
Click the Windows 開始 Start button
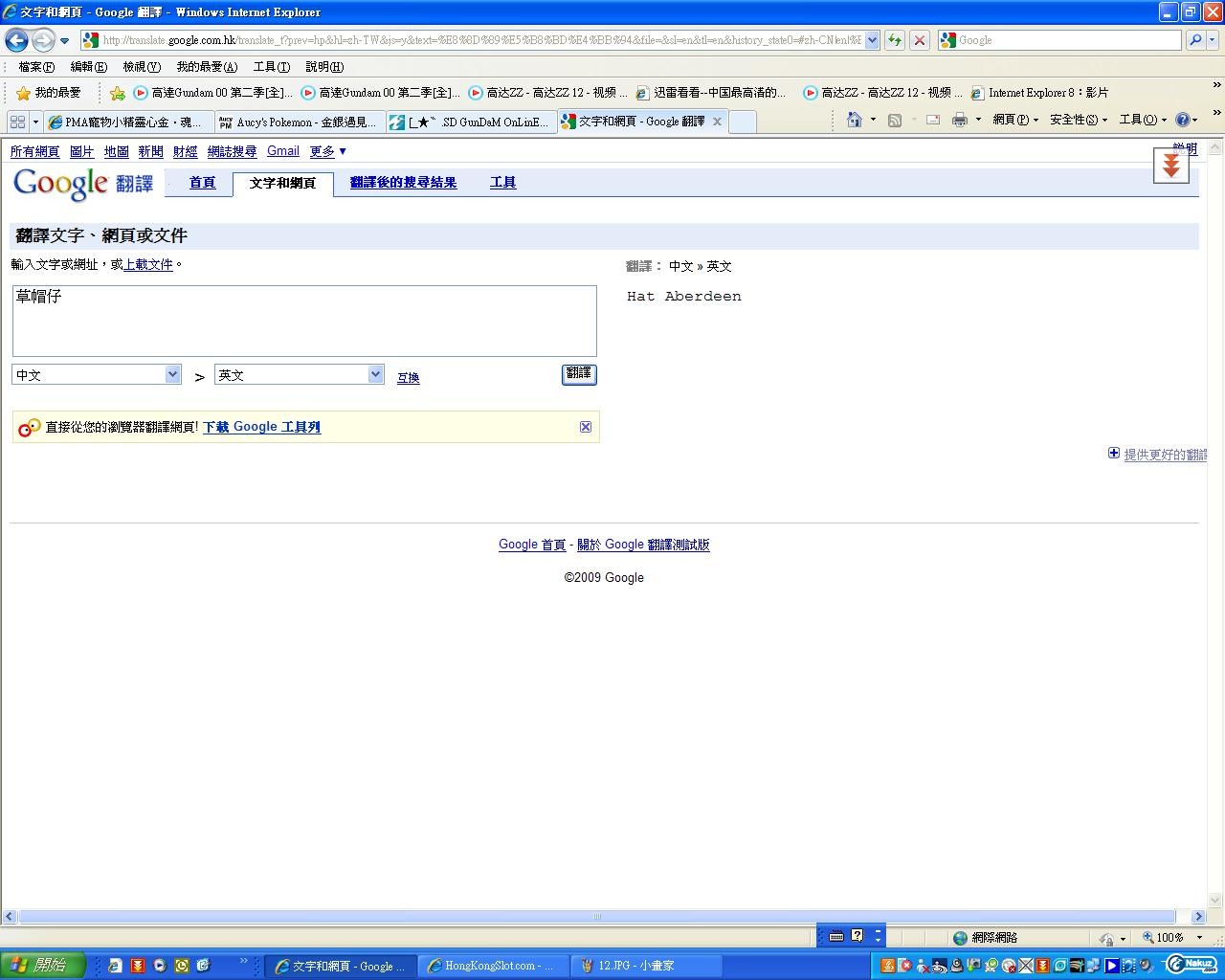[43, 966]
